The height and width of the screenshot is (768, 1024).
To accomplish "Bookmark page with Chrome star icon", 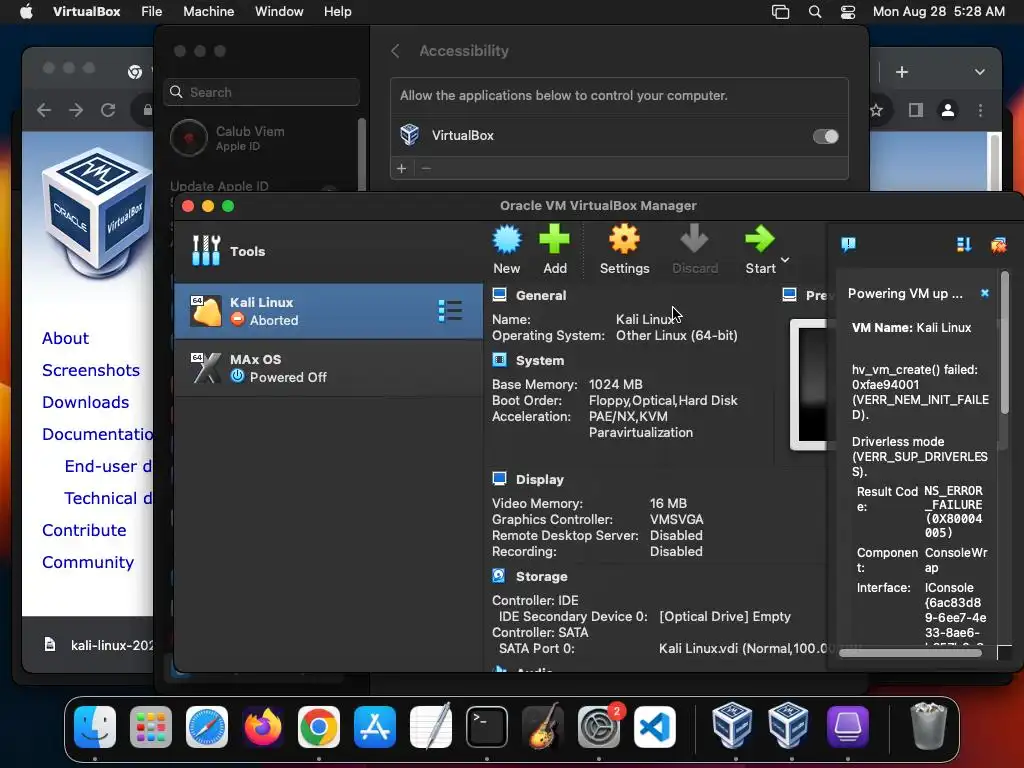I will coord(877,110).
